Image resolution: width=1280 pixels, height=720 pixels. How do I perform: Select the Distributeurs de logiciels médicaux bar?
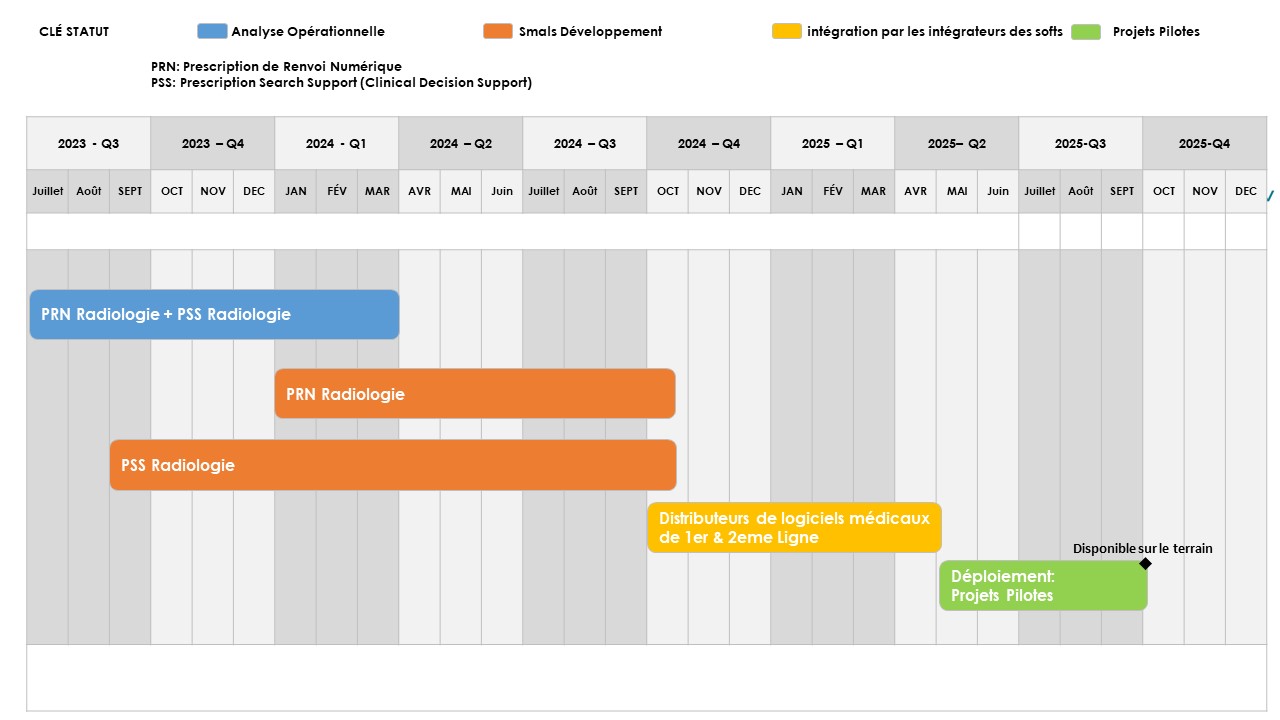click(794, 527)
